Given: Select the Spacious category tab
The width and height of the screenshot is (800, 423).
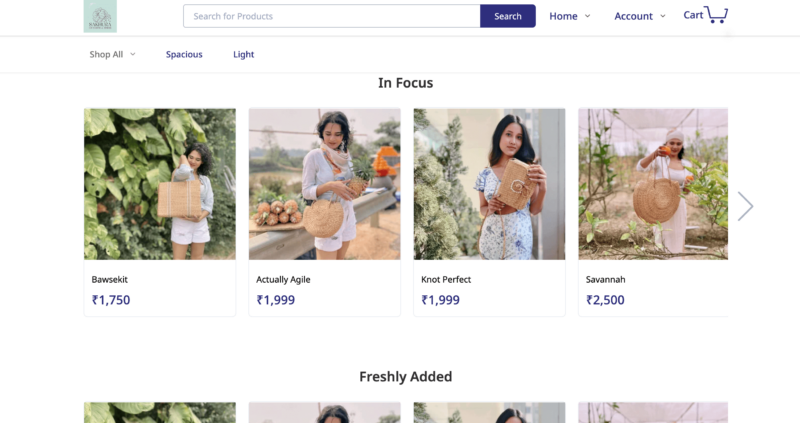Looking at the screenshot, I should (x=184, y=54).
